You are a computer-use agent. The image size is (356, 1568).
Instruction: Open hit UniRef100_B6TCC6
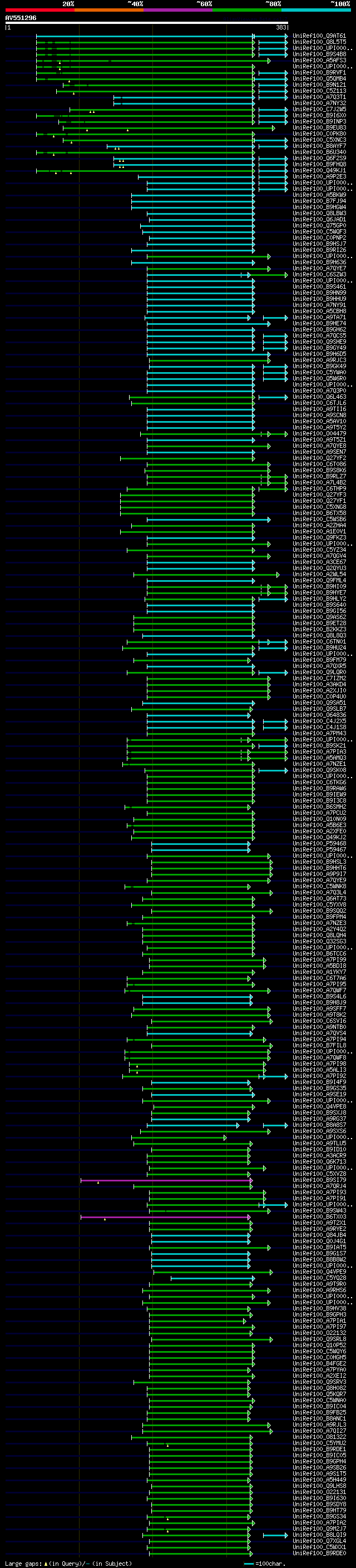pos(319,954)
